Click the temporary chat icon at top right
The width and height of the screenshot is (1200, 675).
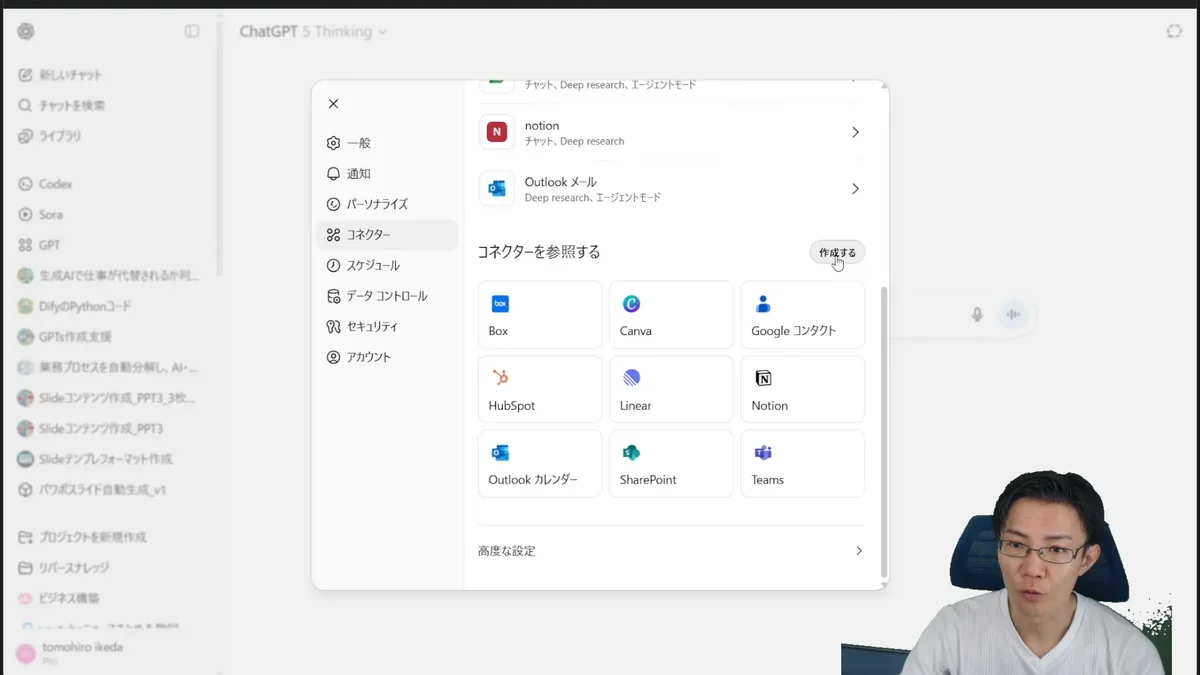pos(1174,31)
